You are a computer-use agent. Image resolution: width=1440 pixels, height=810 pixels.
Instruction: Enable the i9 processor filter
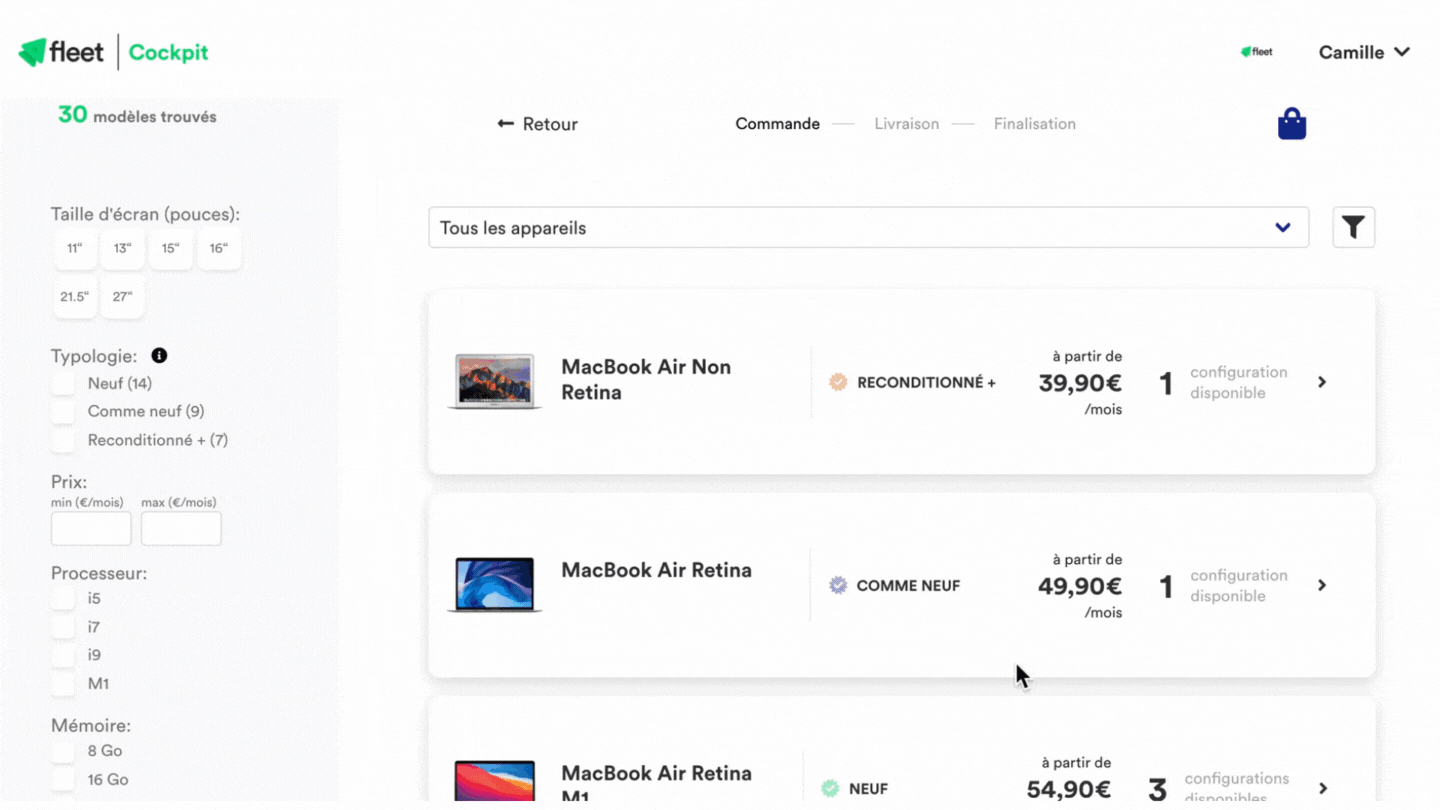click(x=63, y=655)
